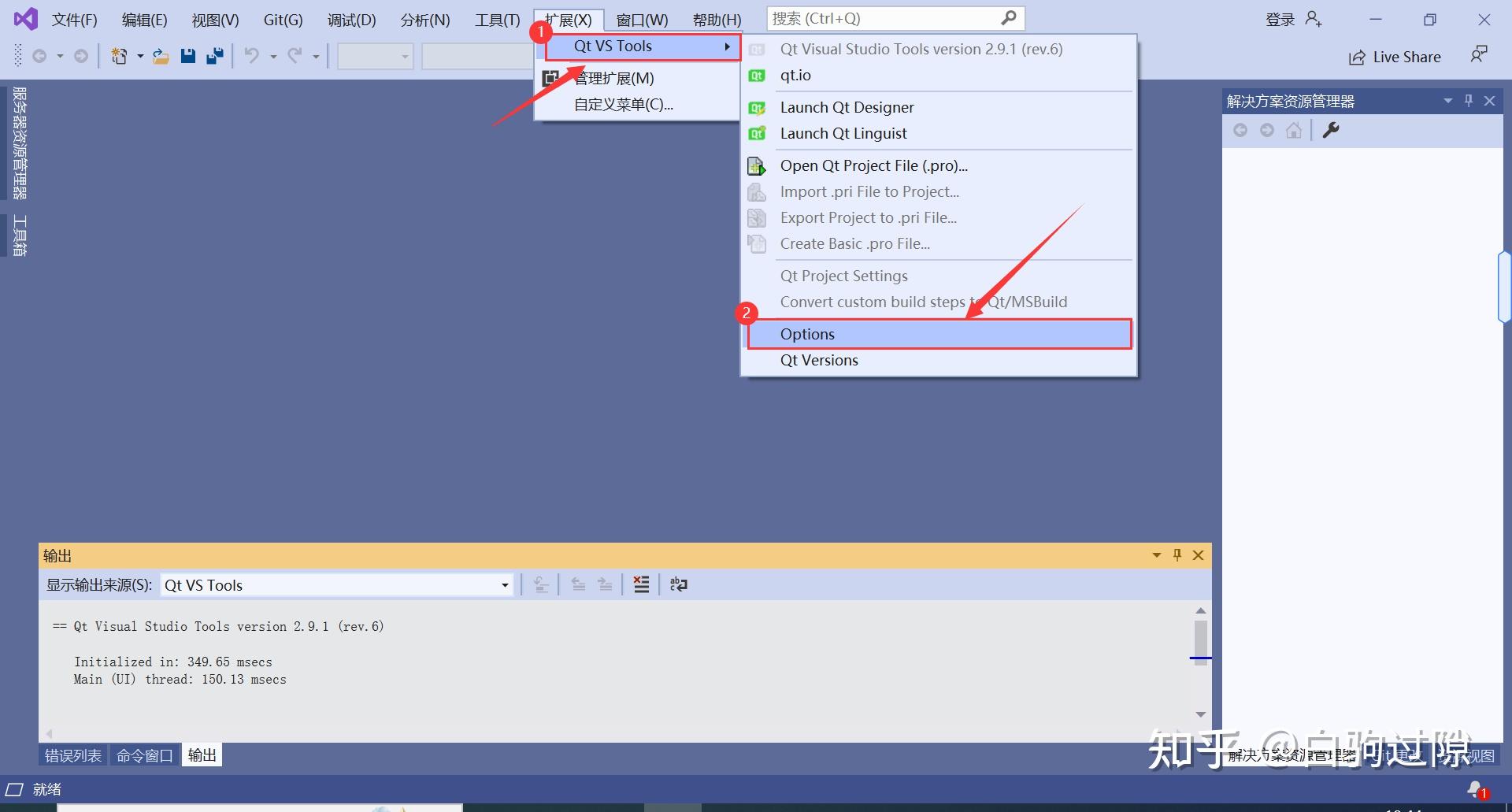Toggle word wrap in the output window
Image resolution: width=1512 pixels, height=812 pixels.
[x=678, y=584]
